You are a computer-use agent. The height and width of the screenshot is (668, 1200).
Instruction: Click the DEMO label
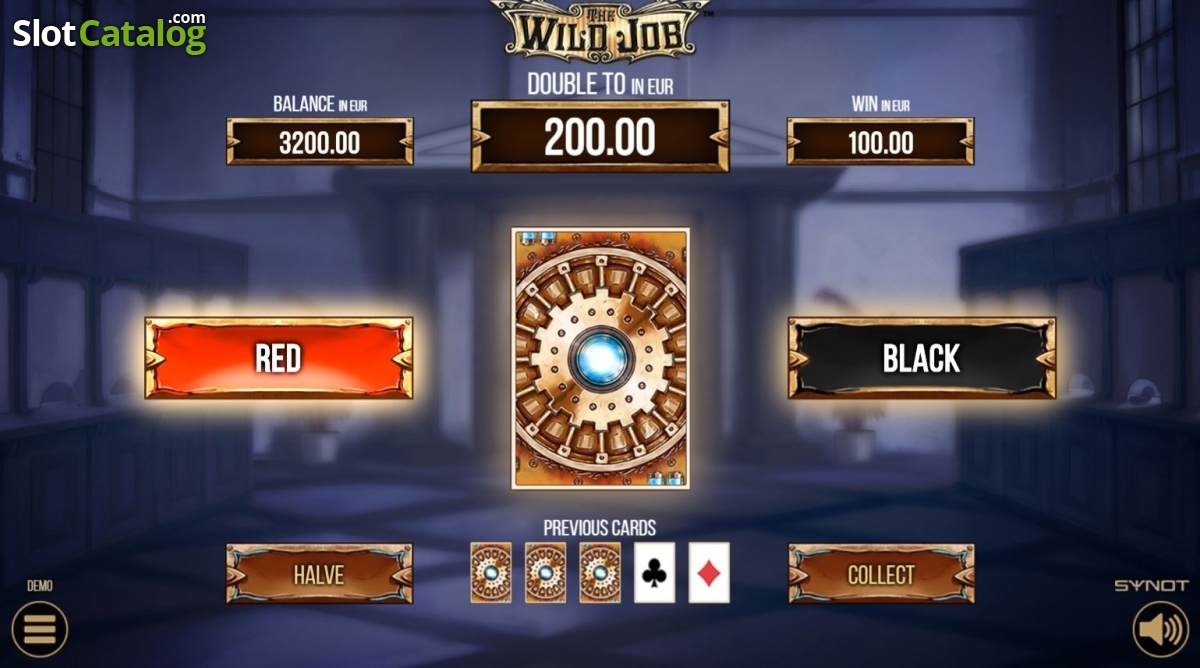40,586
